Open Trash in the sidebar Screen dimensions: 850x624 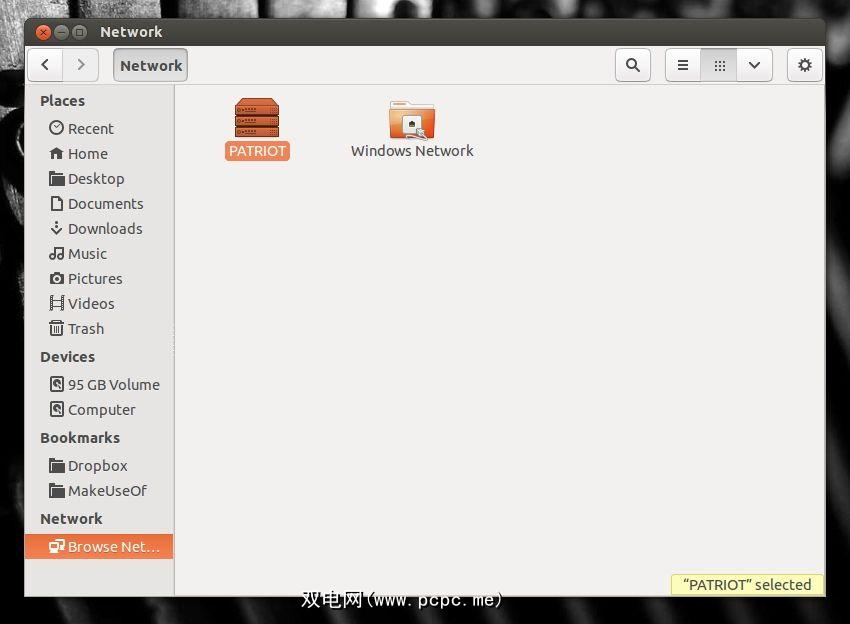99,328
